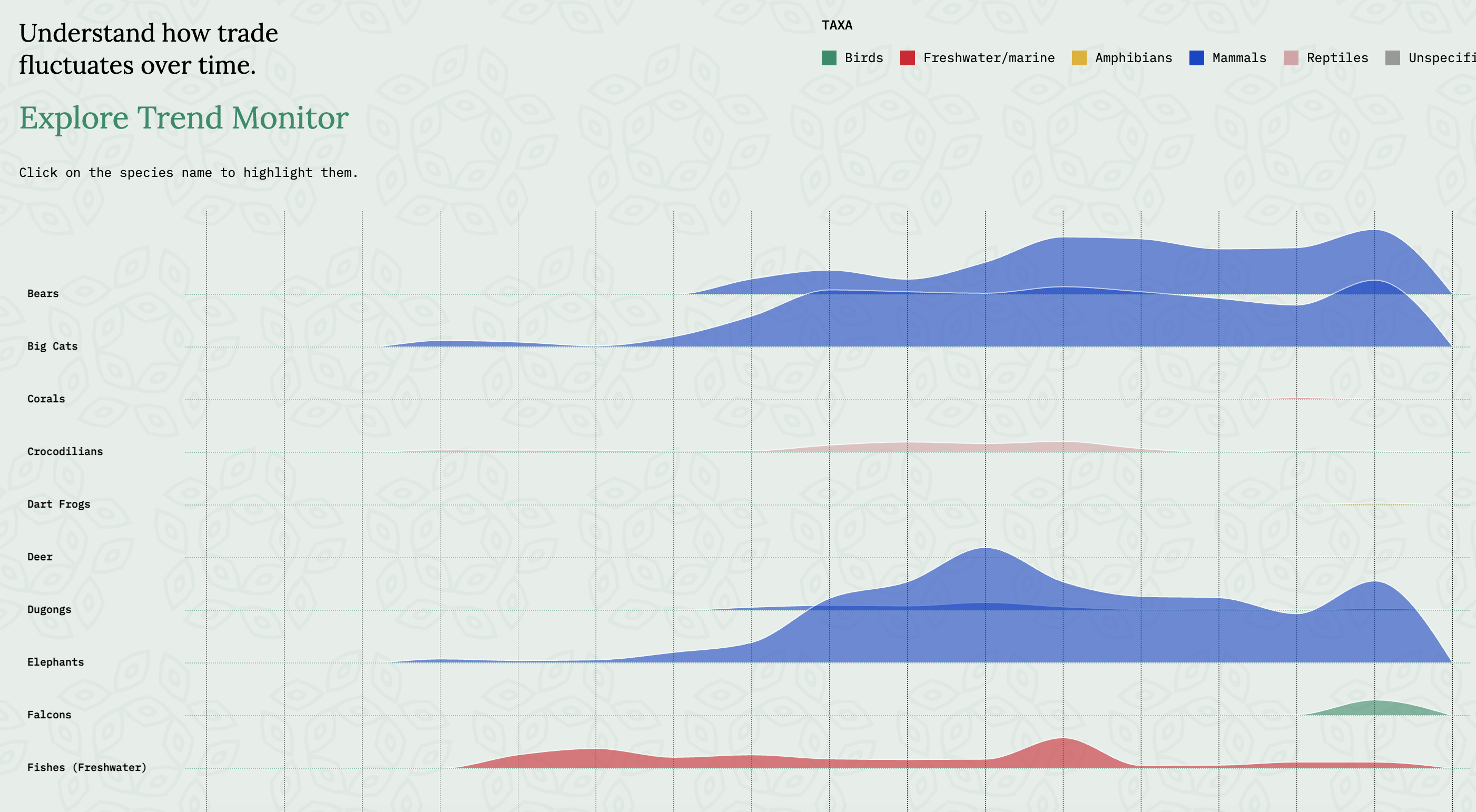Viewport: 1476px width, 812px height.
Task: Select the TAXA legend heading
Action: pos(837,25)
